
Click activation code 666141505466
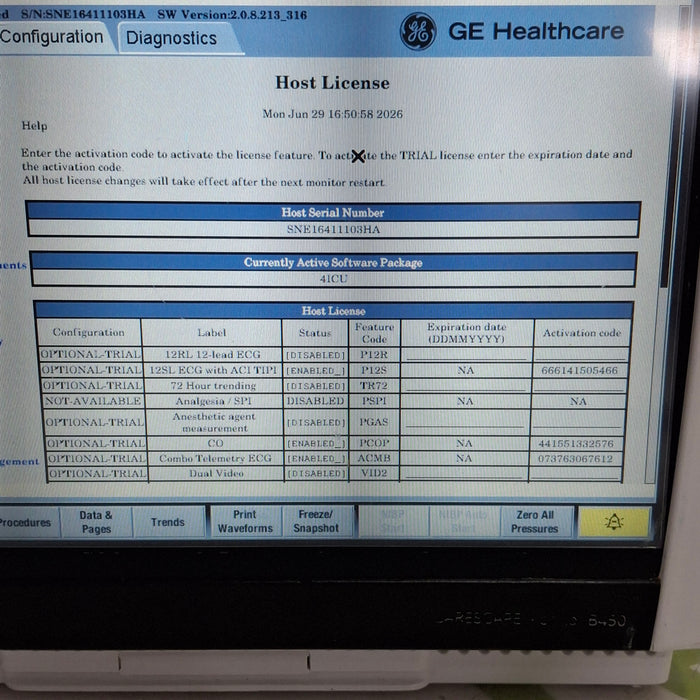(579, 370)
